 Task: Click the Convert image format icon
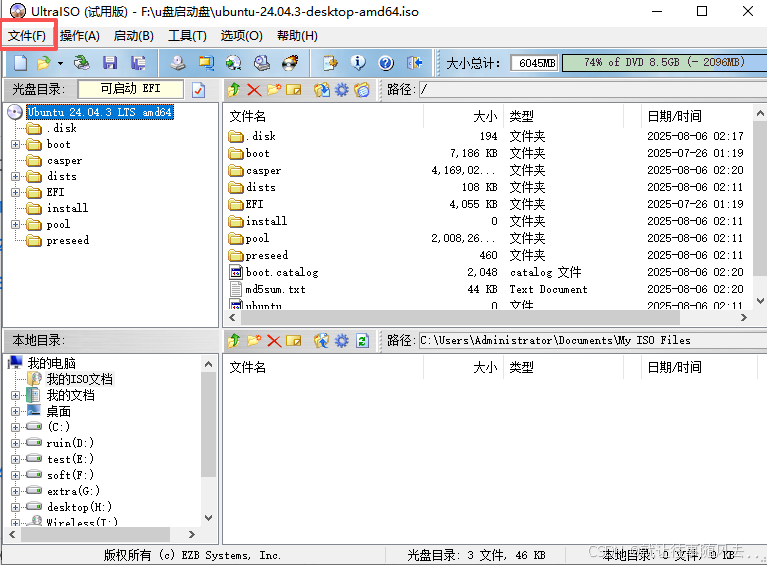(x=206, y=63)
